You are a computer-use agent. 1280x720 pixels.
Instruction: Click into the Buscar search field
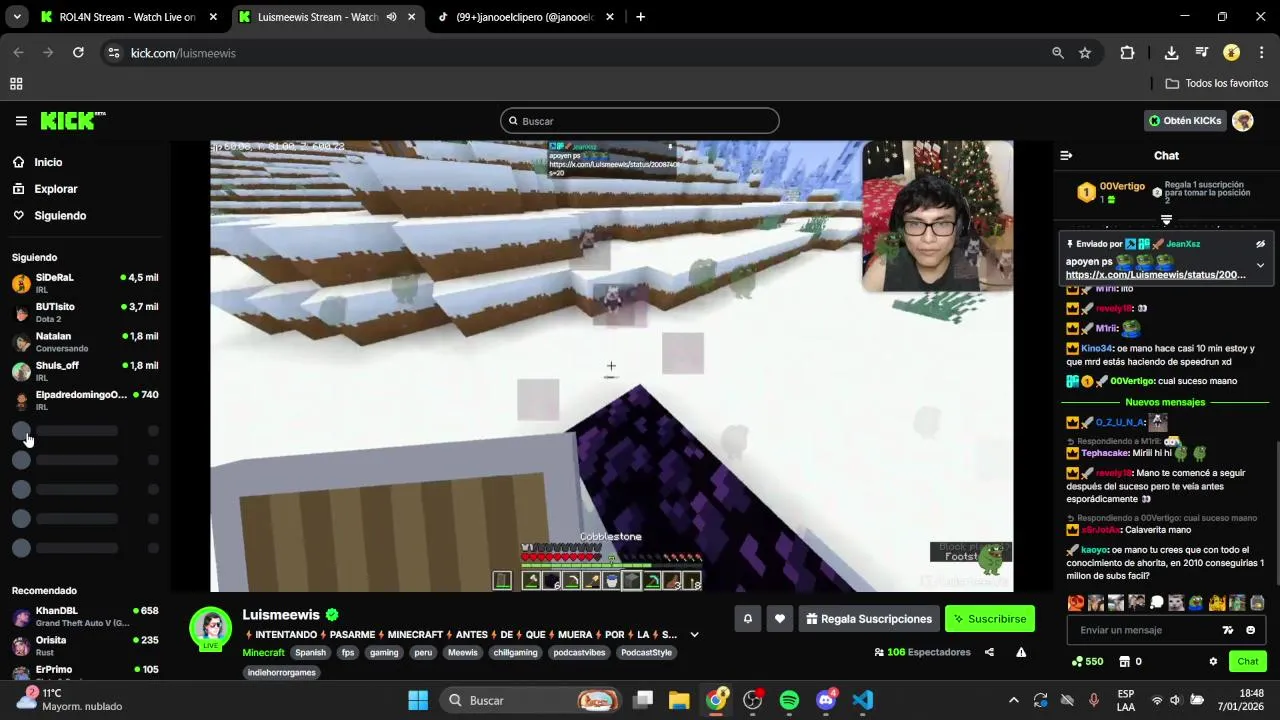pyautogui.click(x=640, y=121)
